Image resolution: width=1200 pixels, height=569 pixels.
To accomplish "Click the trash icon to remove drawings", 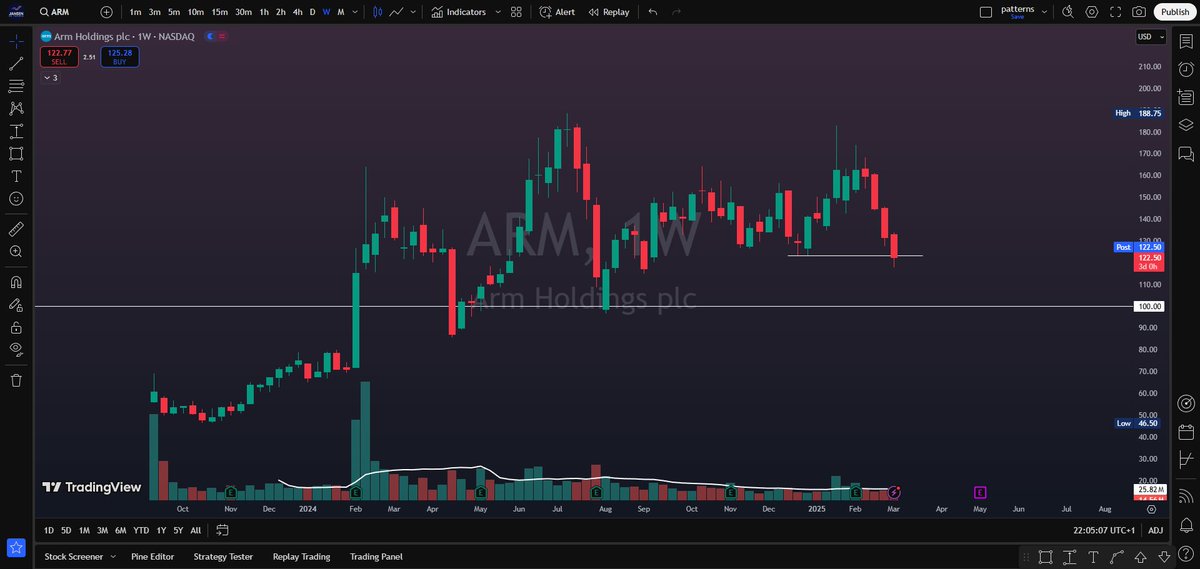I will pyautogui.click(x=16, y=380).
